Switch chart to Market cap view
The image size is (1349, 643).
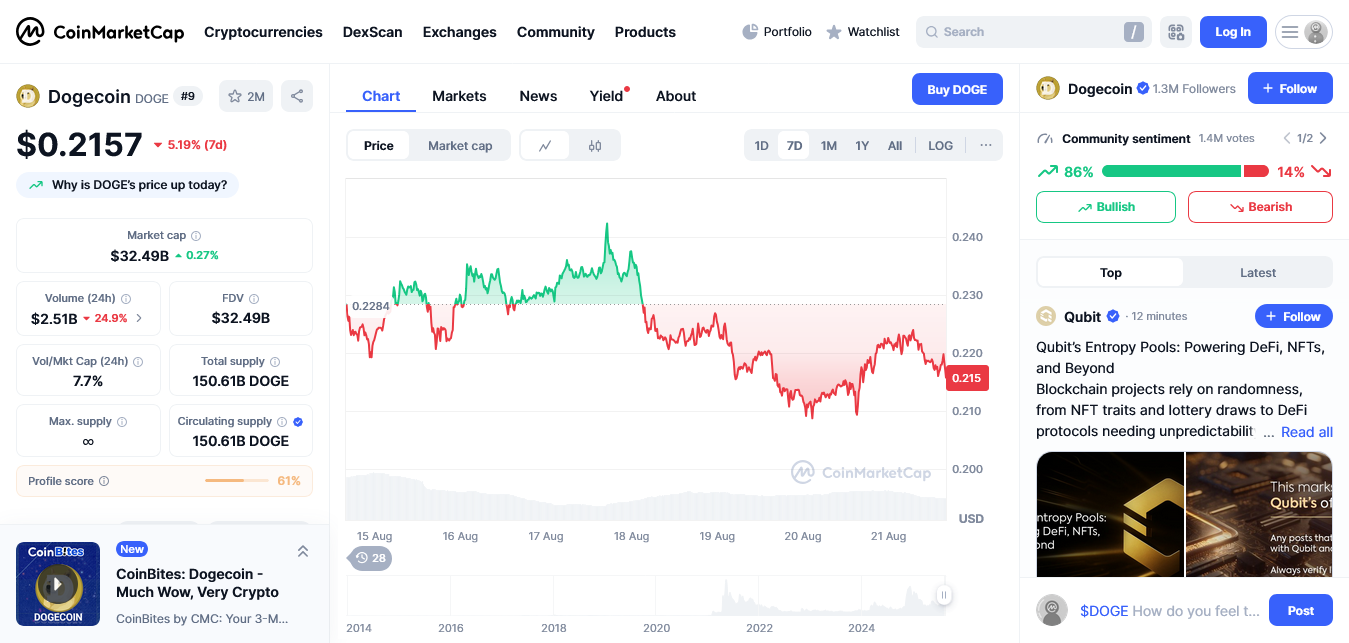click(x=460, y=146)
